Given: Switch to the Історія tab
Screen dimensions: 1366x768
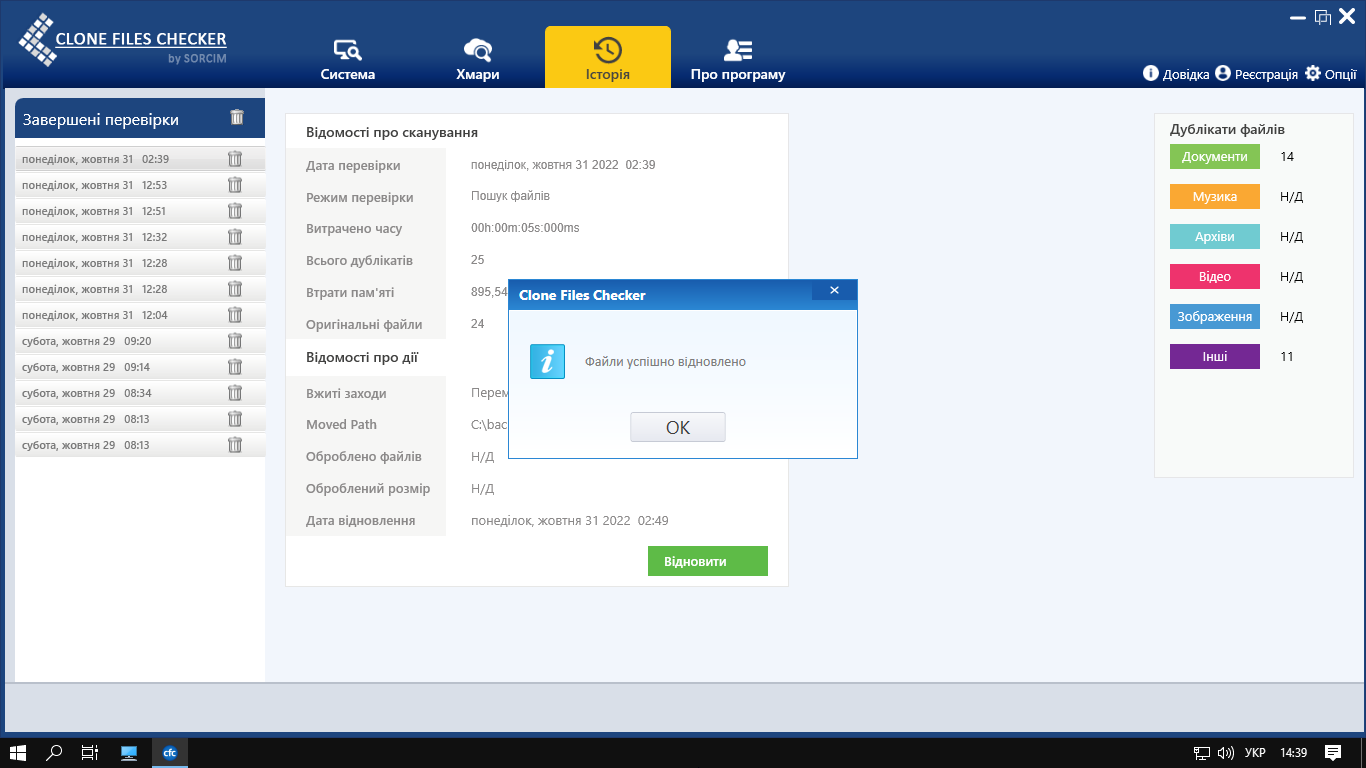Looking at the screenshot, I should click(x=608, y=57).
